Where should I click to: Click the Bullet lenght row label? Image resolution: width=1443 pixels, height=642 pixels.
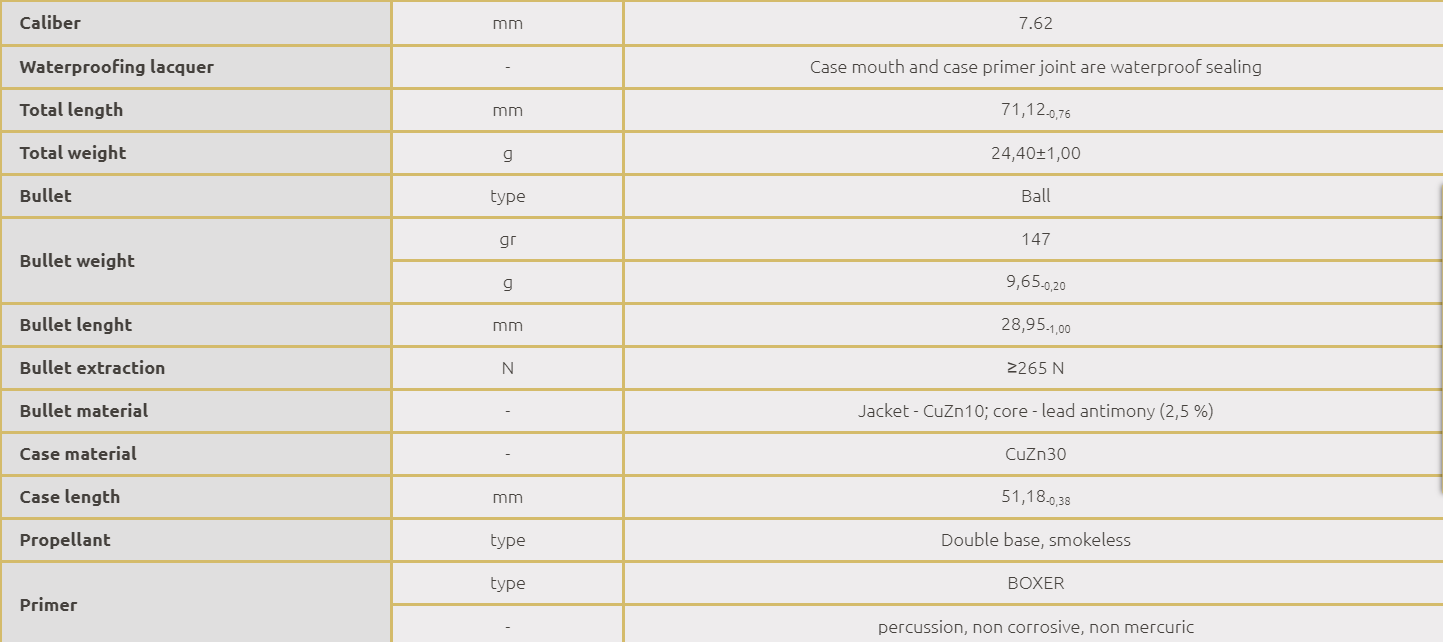click(x=76, y=325)
